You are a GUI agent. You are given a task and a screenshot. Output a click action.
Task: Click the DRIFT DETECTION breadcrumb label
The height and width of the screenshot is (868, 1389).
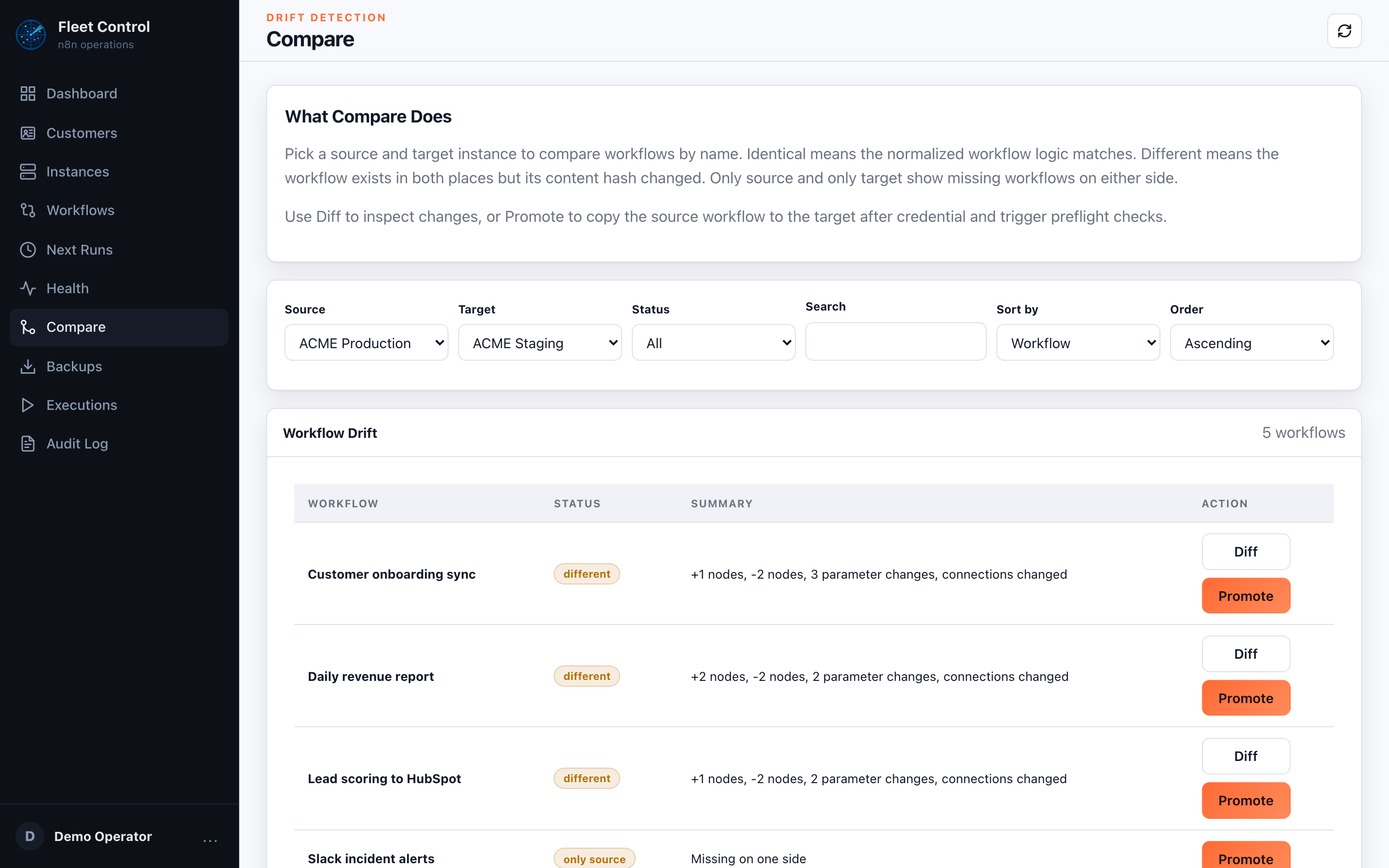point(326,17)
